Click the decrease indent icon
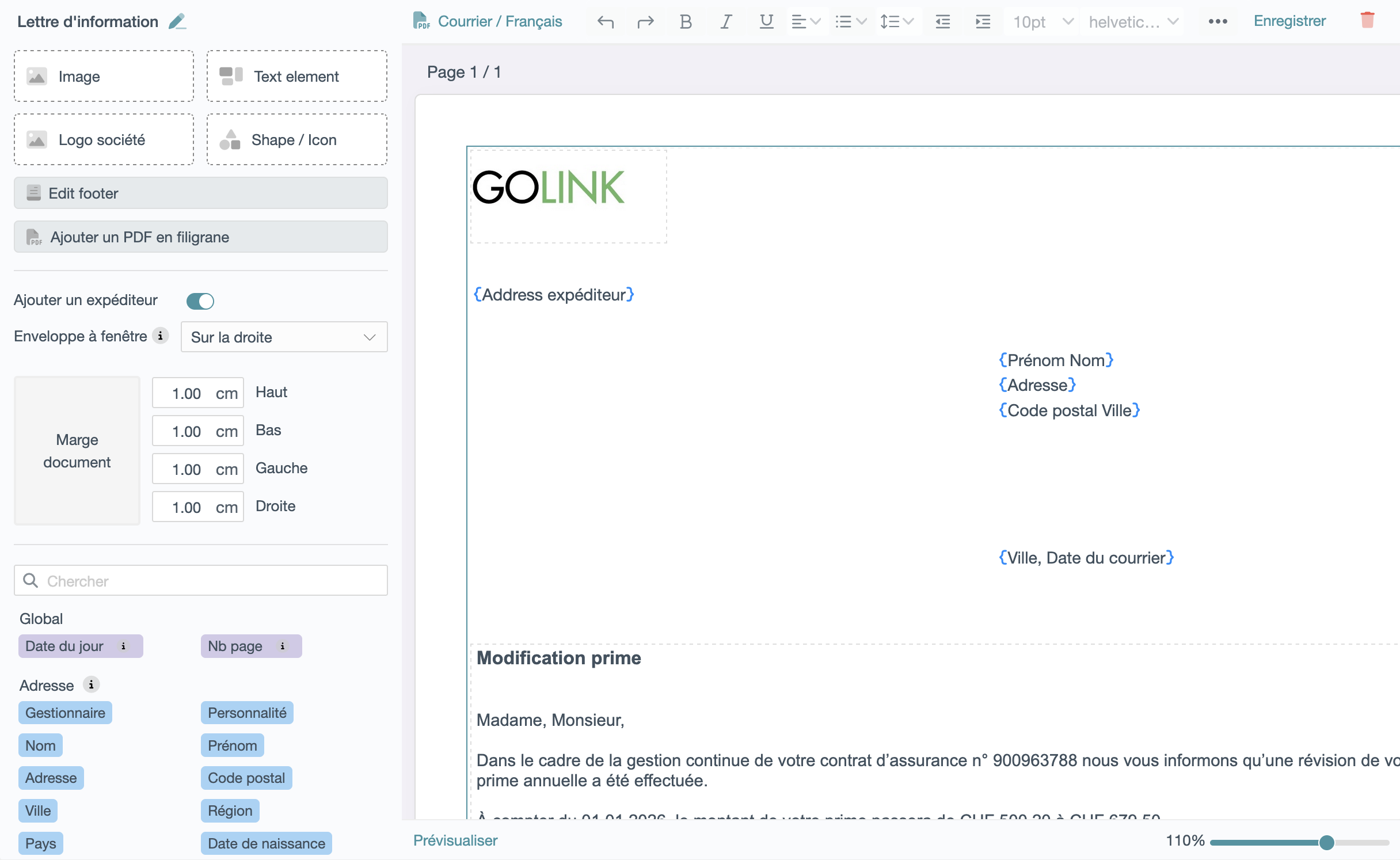The image size is (1400, 860). [942, 22]
